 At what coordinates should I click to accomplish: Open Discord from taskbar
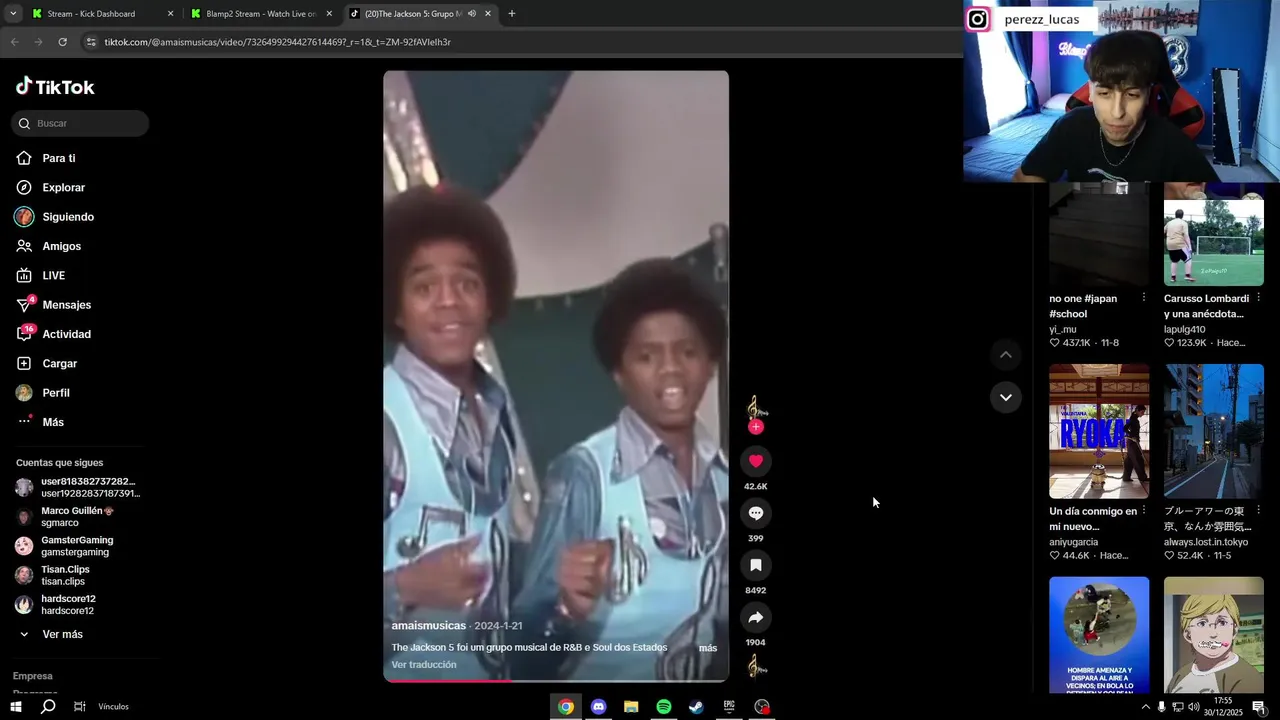point(598,707)
